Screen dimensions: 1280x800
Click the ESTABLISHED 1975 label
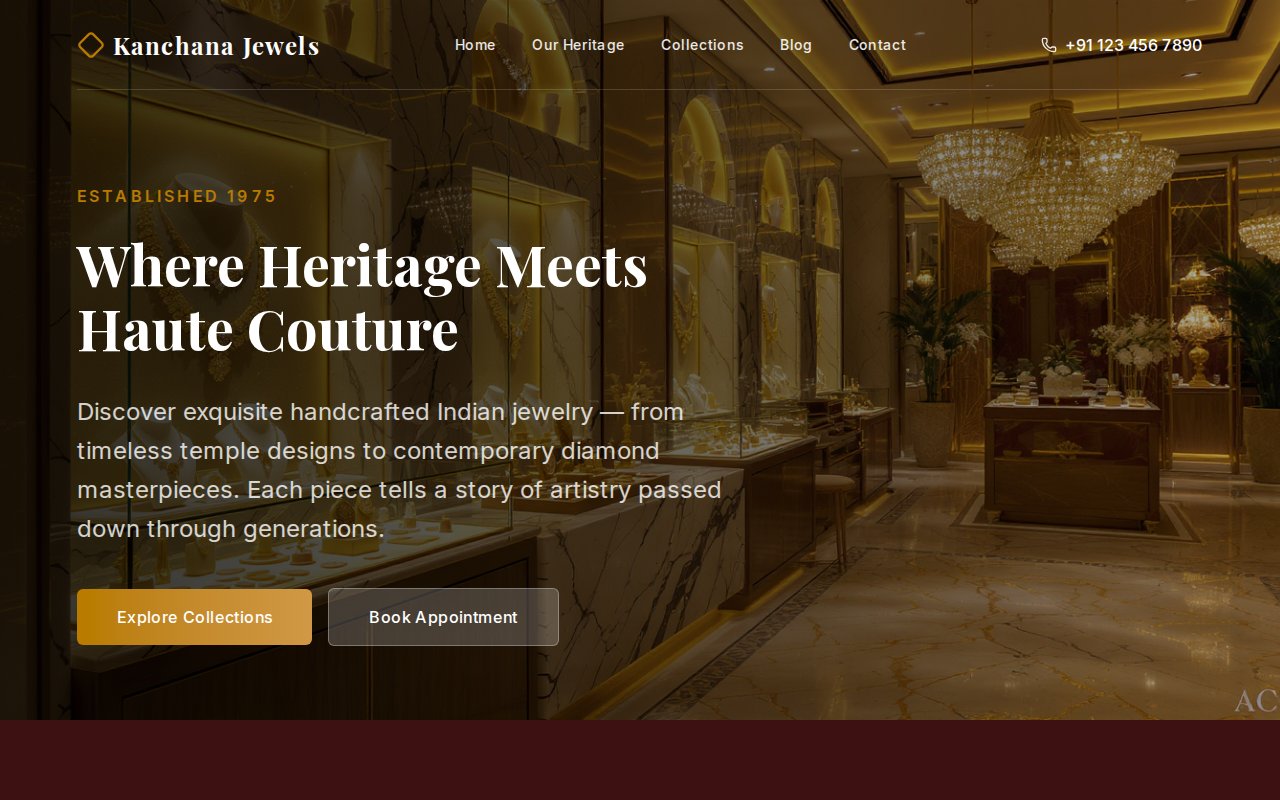click(x=177, y=196)
